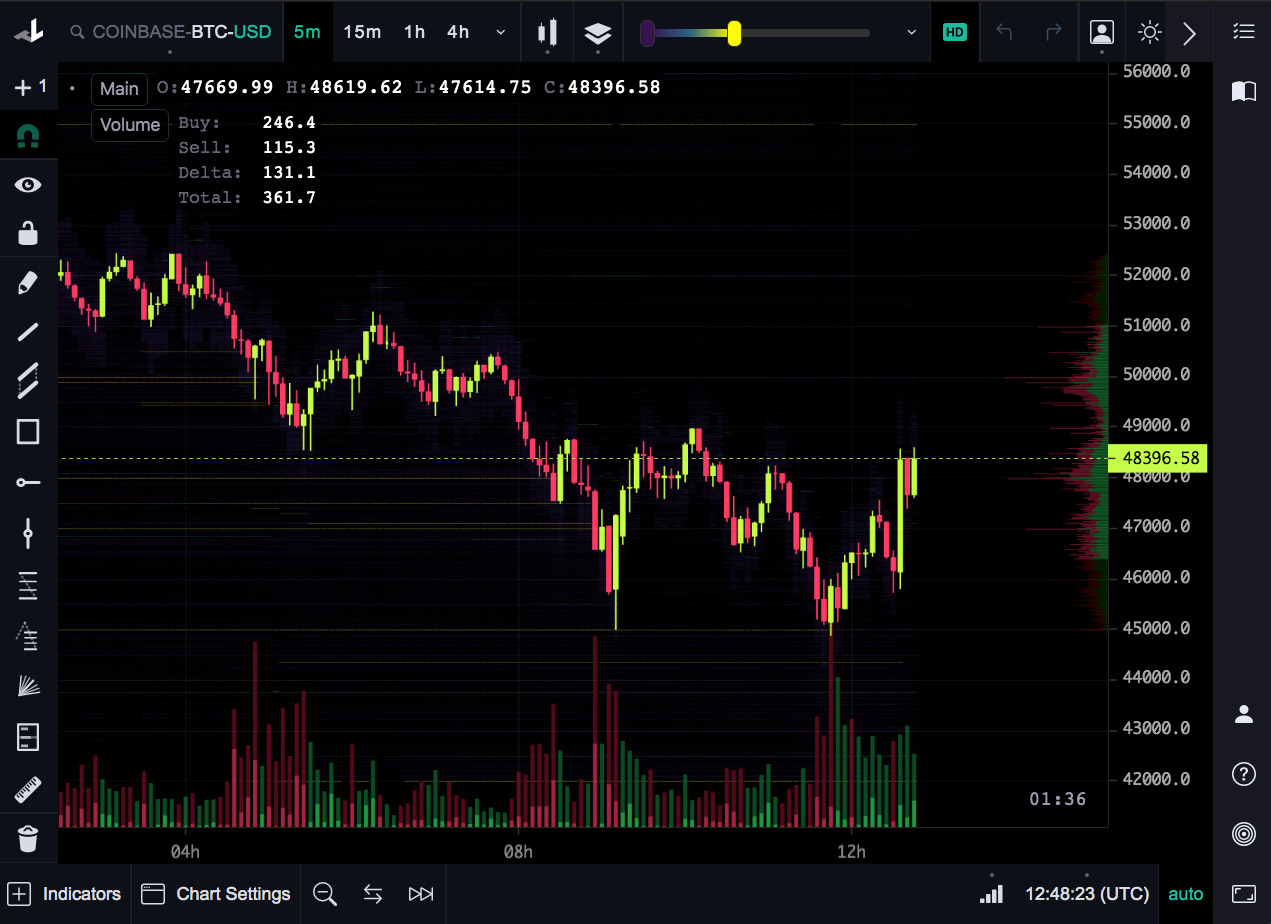Open the Volume indicator label menu
This screenshot has width=1271, height=924.
(x=130, y=125)
